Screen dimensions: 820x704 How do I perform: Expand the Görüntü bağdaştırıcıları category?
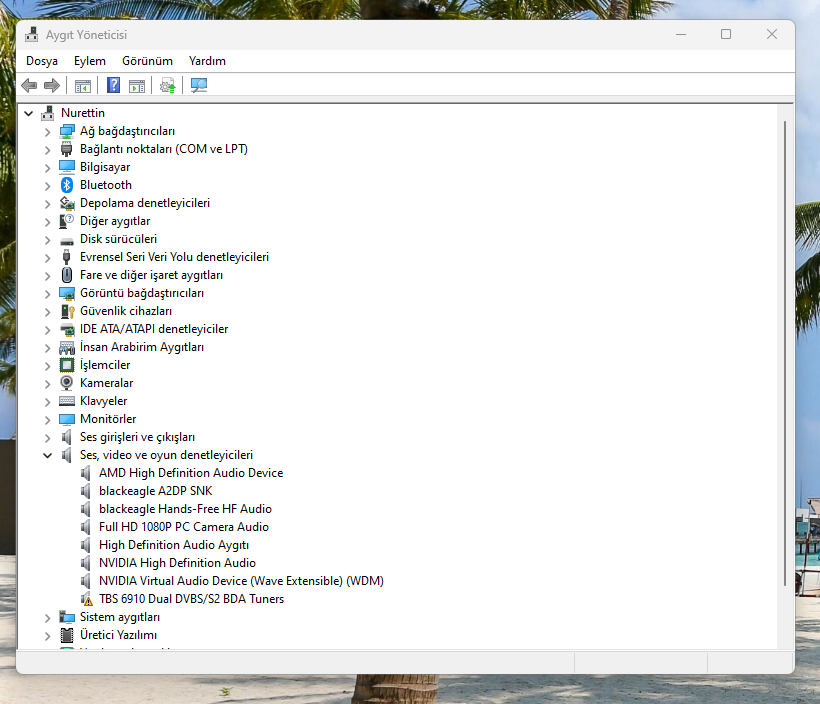[x=47, y=293]
